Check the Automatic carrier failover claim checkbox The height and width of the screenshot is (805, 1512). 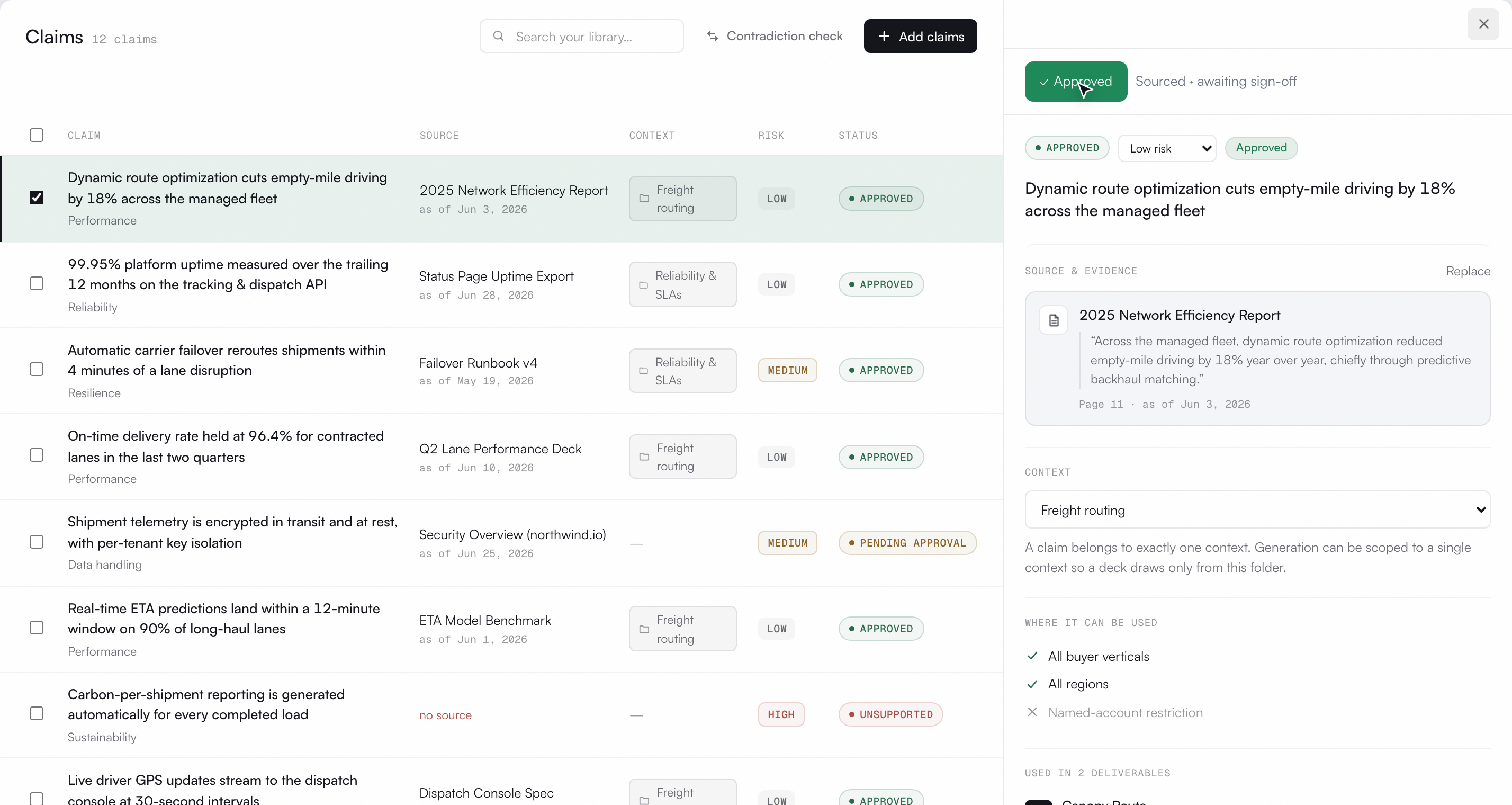pos(37,369)
